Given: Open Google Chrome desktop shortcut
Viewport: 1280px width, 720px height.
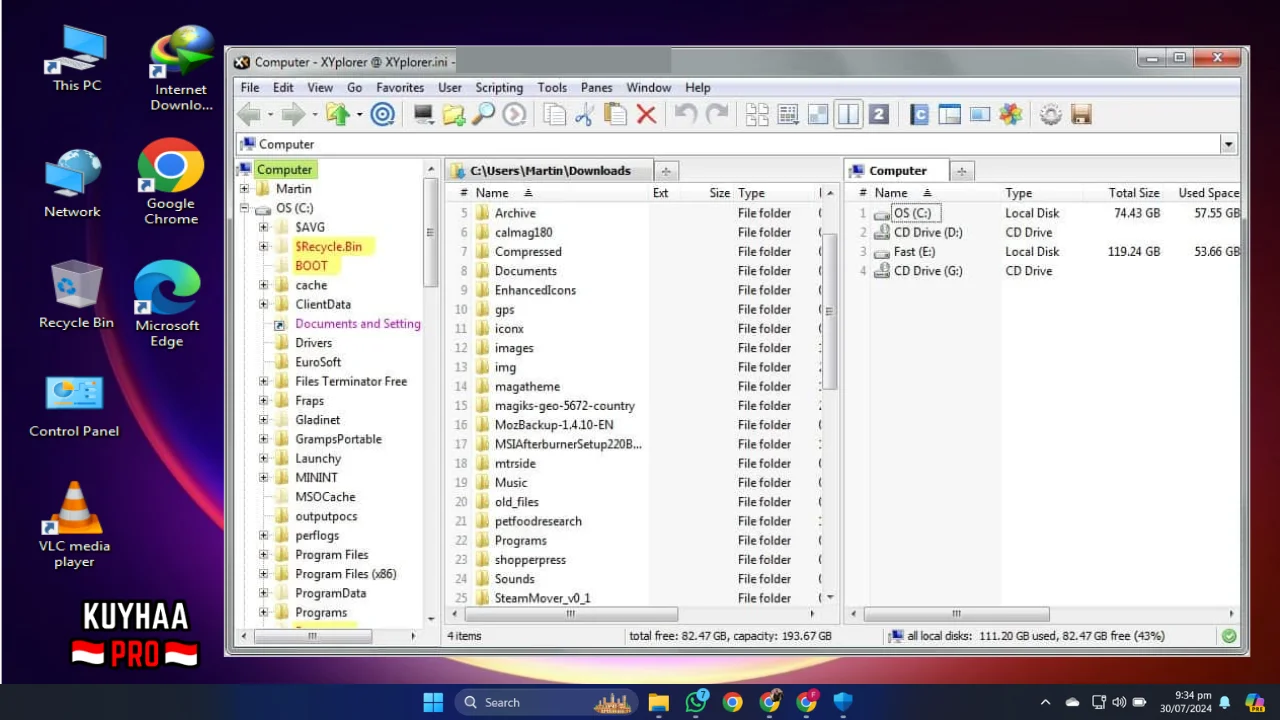Looking at the screenshot, I should (171, 180).
